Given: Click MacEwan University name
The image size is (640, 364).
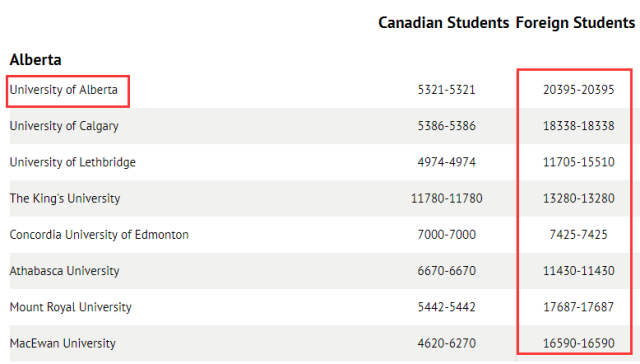Looking at the screenshot, I should [63, 344].
